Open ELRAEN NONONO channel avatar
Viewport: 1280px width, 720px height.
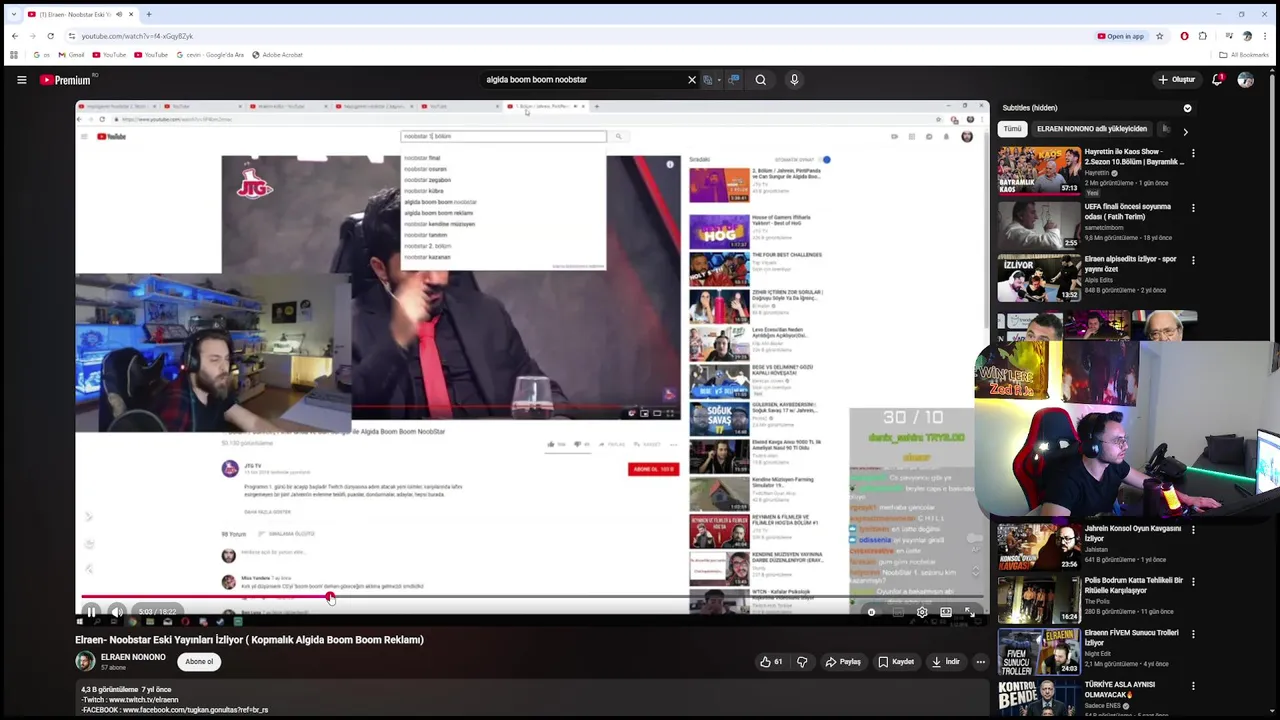point(85,662)
